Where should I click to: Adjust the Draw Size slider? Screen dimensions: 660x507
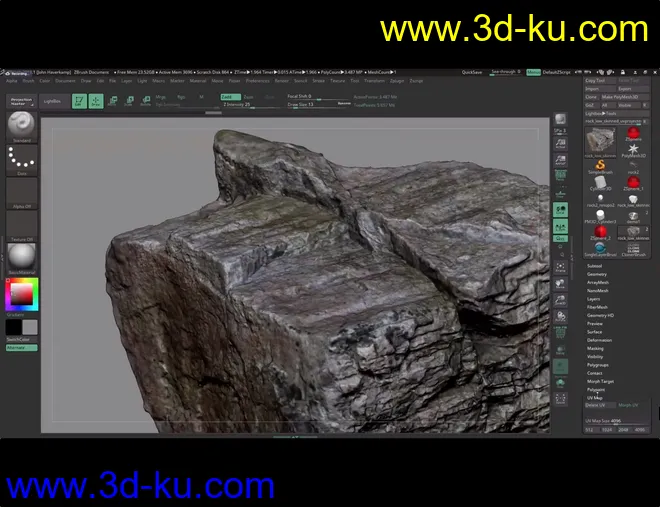coord(318,105)
